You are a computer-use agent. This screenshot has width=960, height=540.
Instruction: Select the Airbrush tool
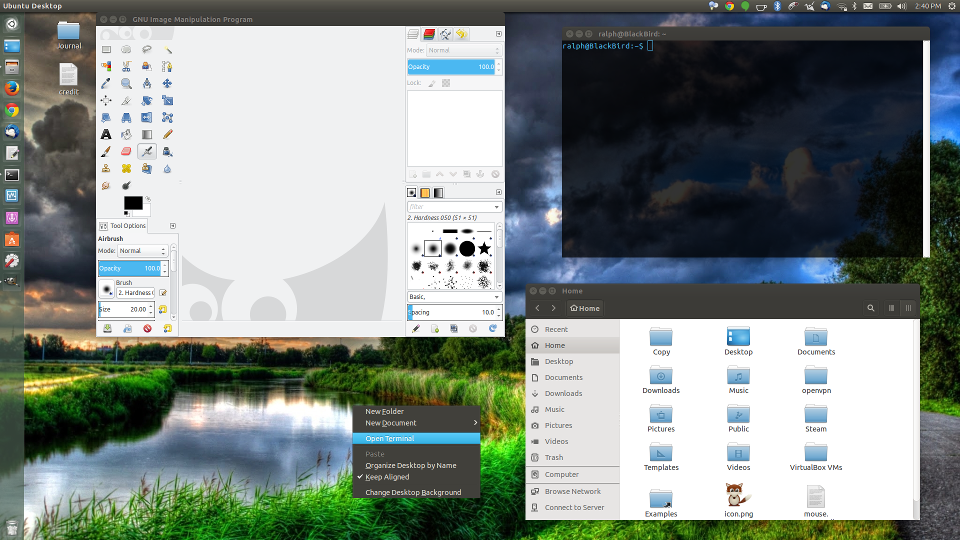pos(147,151)
